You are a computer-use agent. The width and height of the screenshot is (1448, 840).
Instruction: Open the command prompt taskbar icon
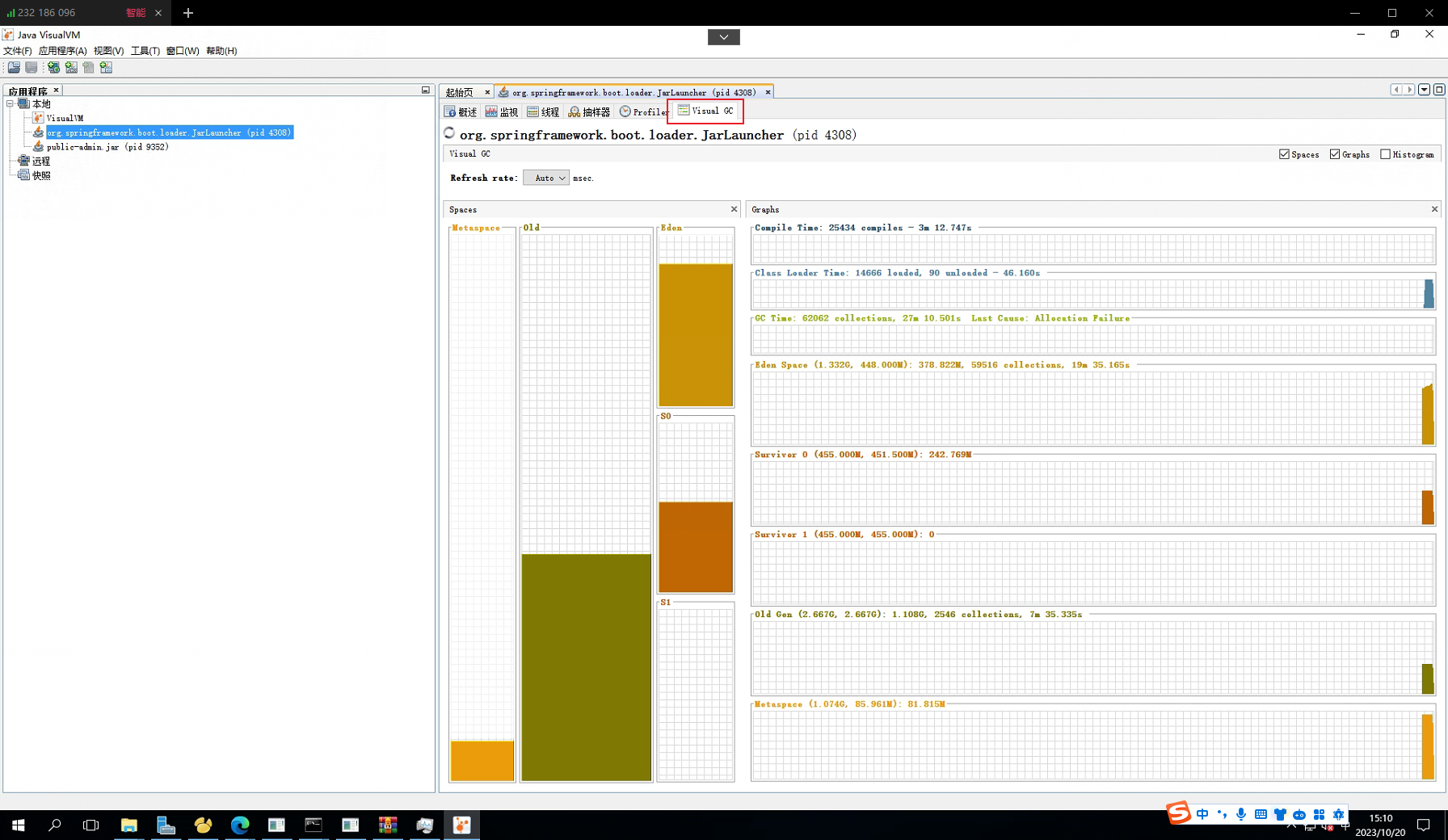314,825
